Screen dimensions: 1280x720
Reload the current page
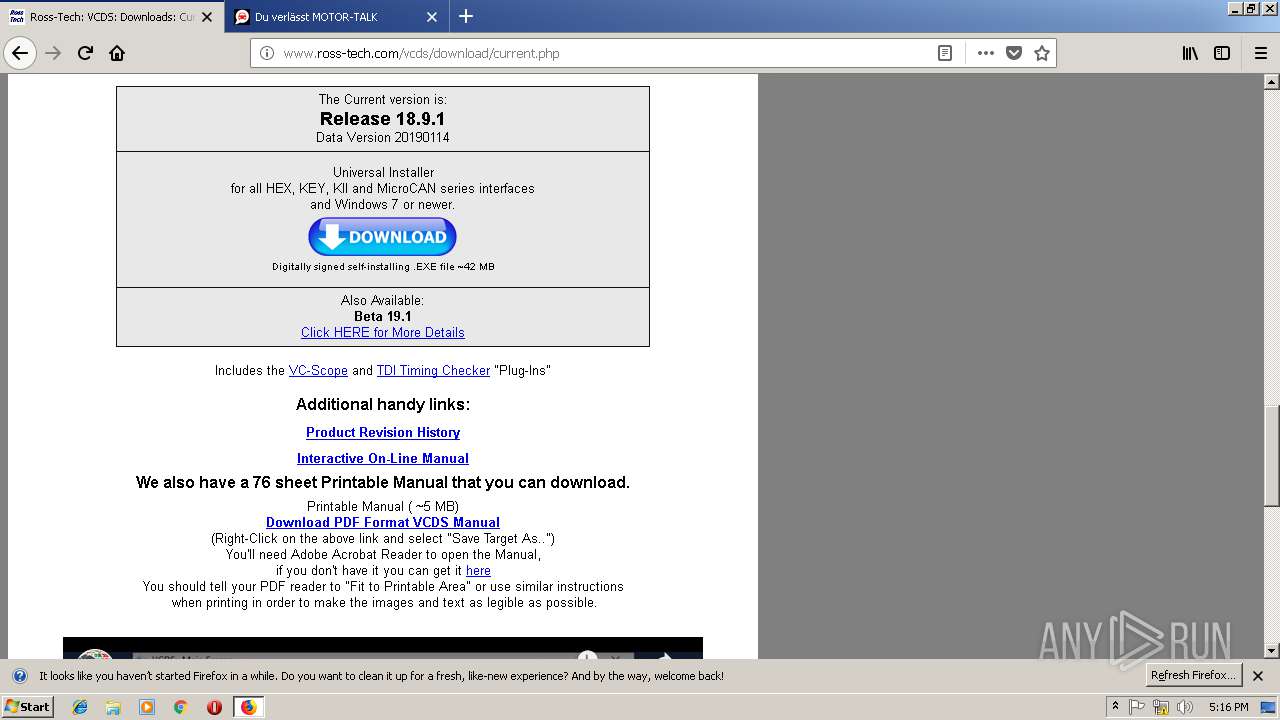85,53
